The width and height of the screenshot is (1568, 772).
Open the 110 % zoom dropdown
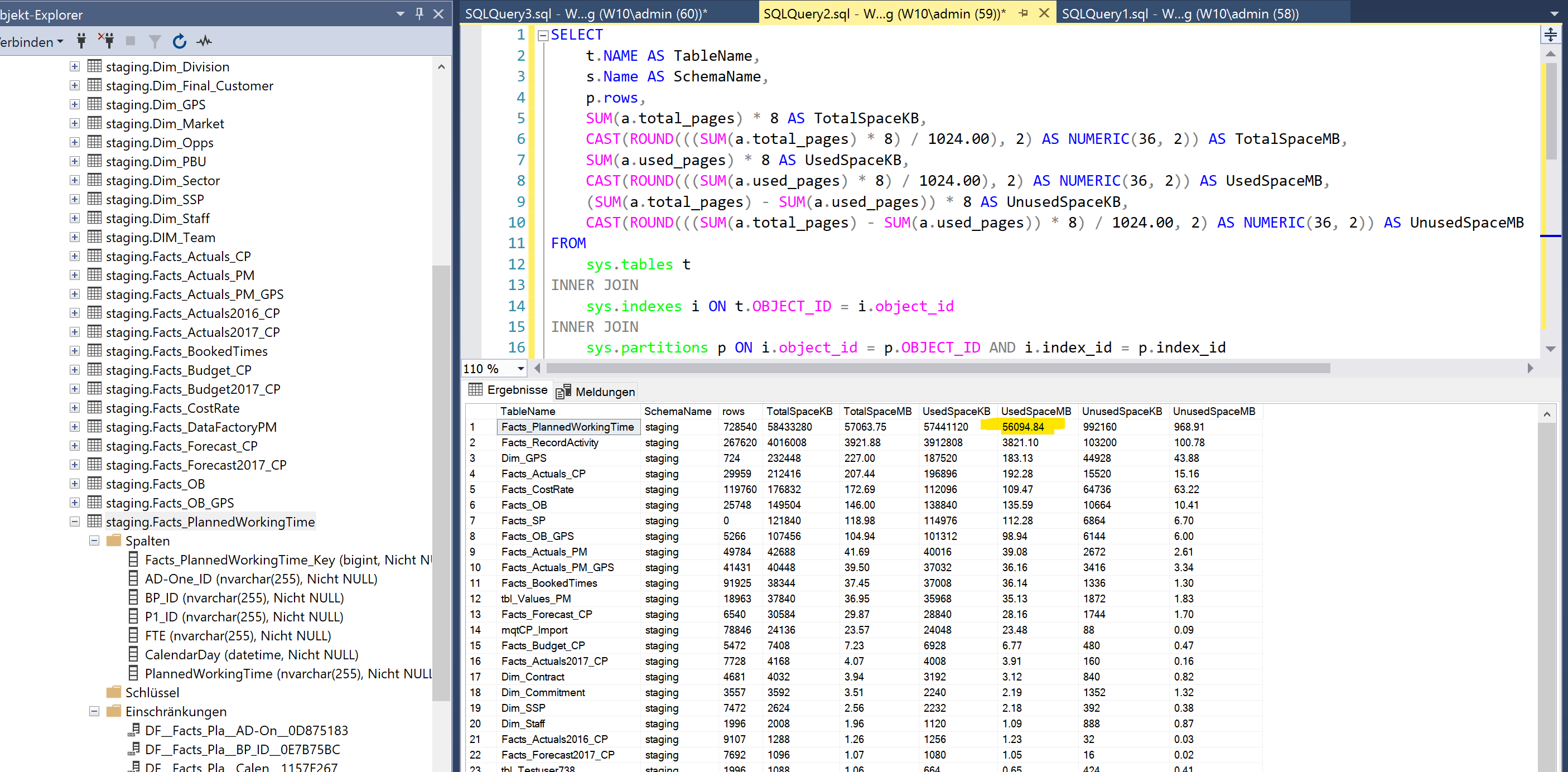(x=520, y=368)
